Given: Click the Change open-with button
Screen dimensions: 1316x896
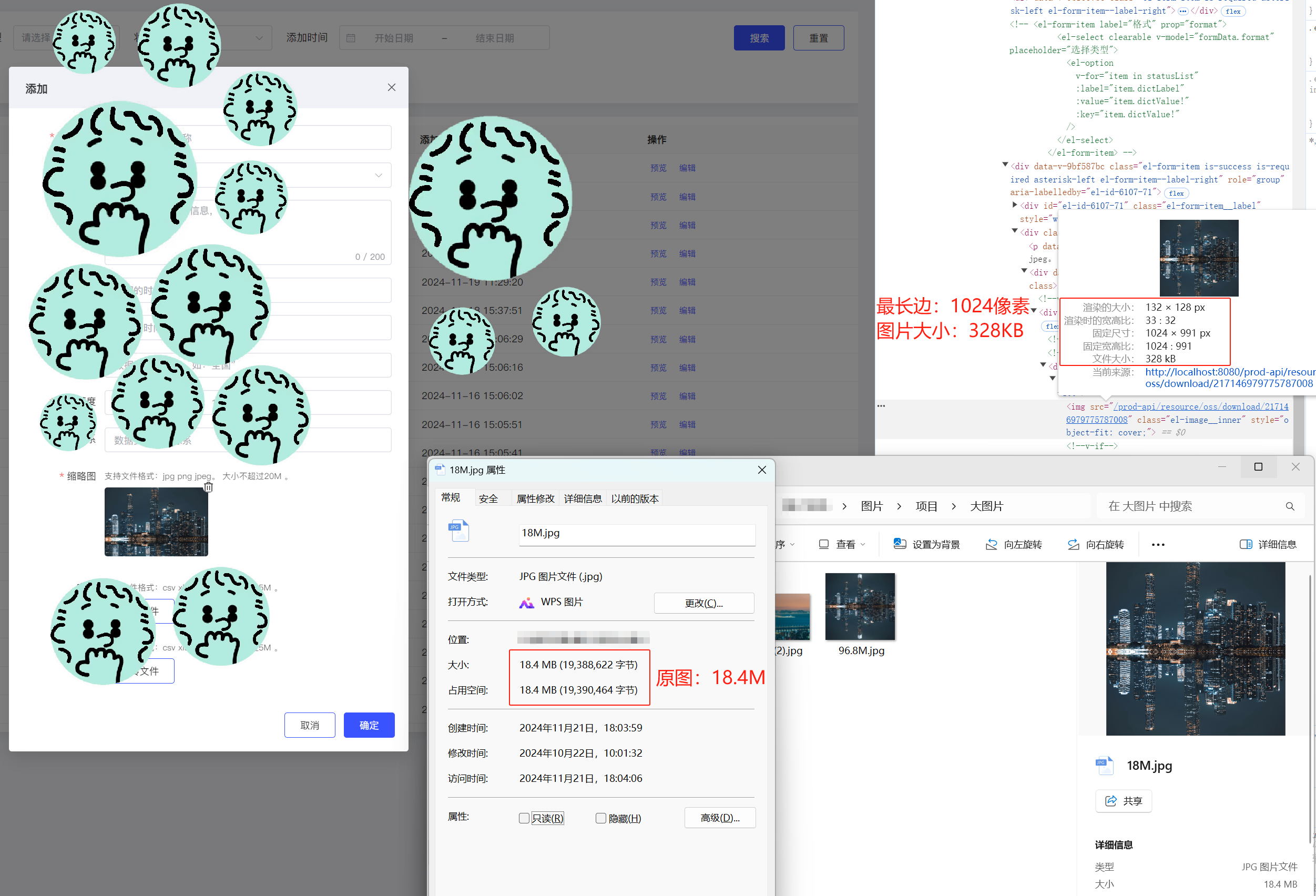Looking at the screenshot, I should (x=703, y=603).
